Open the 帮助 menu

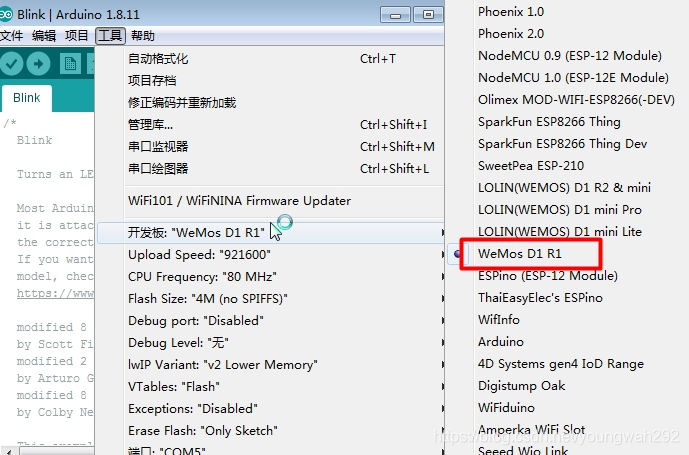pos(143,35)
